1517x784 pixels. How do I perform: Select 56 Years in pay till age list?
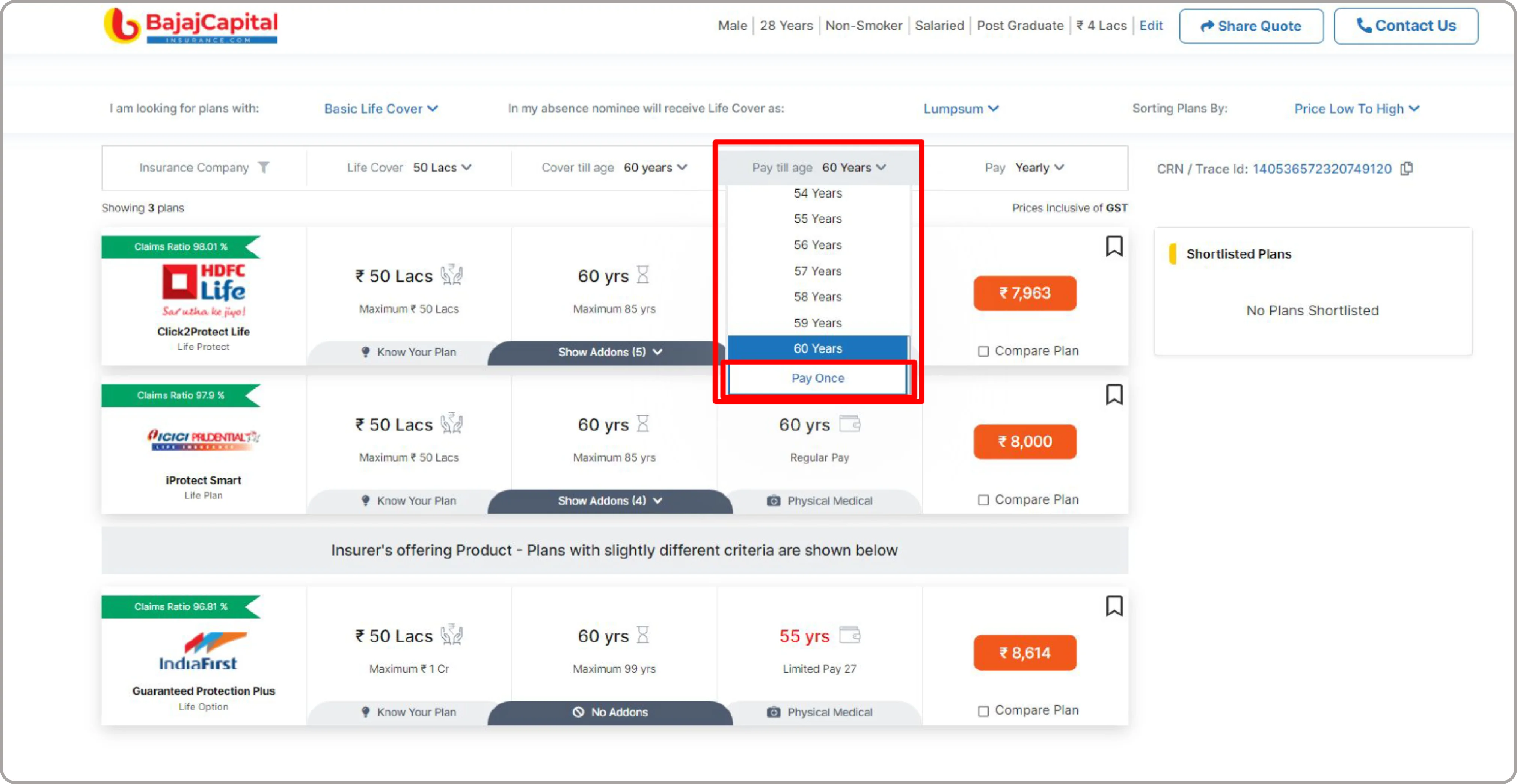click(x=818, y=244)
